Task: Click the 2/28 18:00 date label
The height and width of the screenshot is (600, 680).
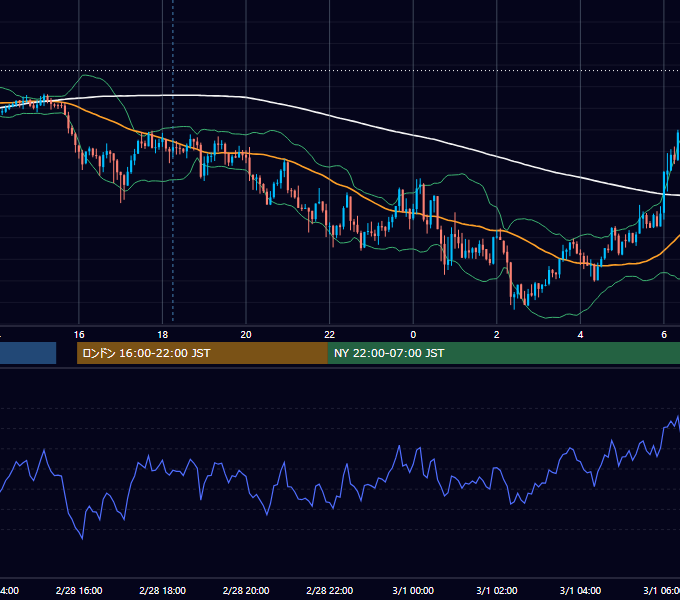Action: click(163, 590)
